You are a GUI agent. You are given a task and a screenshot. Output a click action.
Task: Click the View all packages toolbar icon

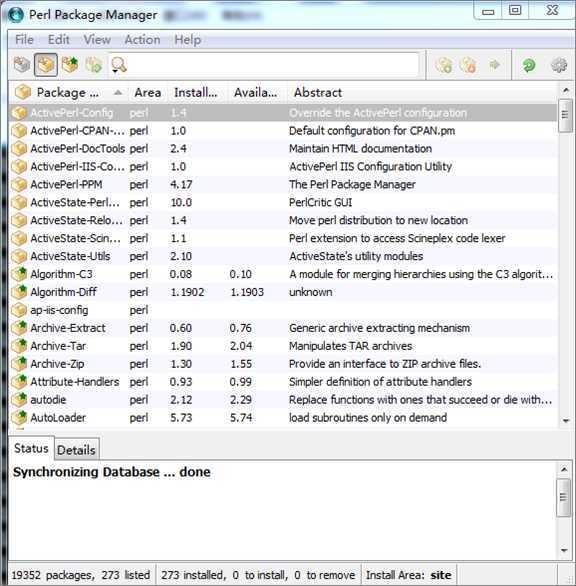[22, 65]
